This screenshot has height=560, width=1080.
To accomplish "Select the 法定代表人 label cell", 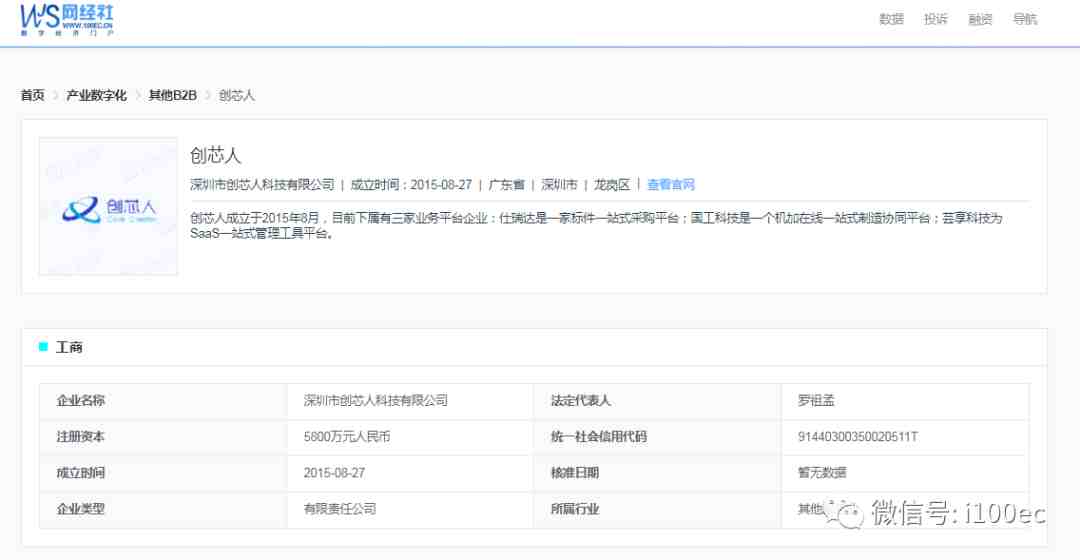I will click(657, 400).
